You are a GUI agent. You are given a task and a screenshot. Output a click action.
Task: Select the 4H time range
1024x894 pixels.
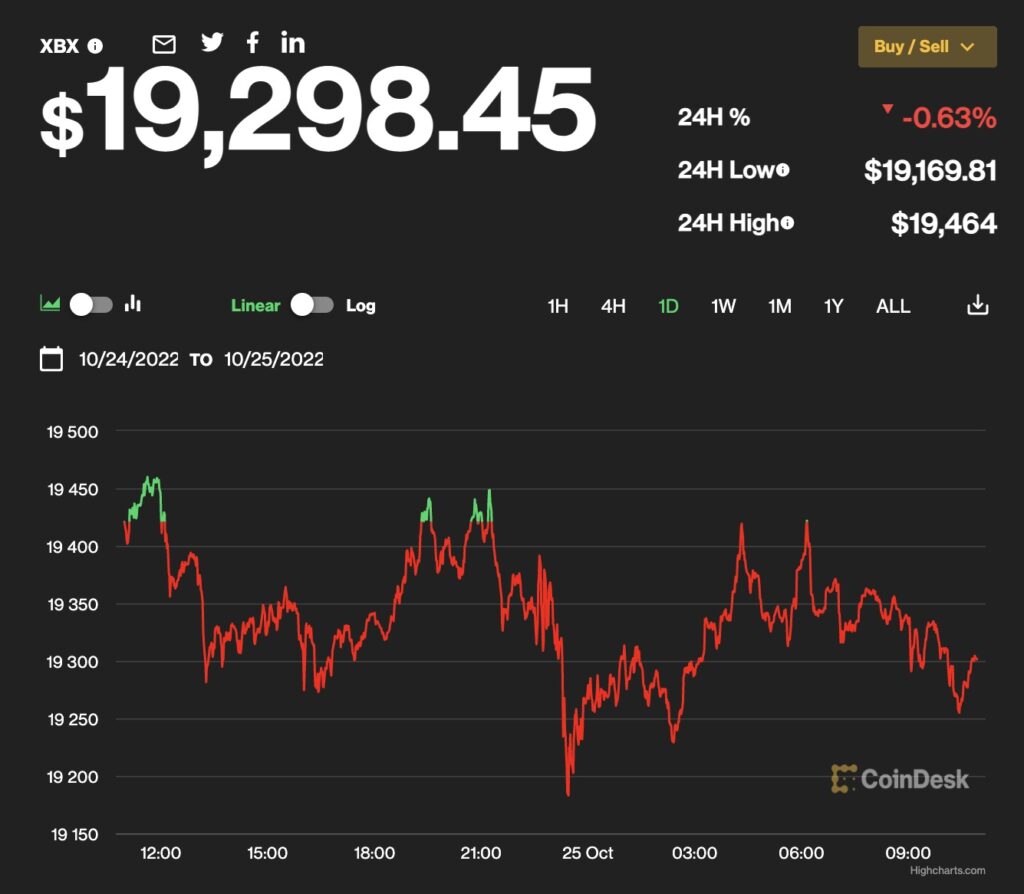(x=613, y=306)
